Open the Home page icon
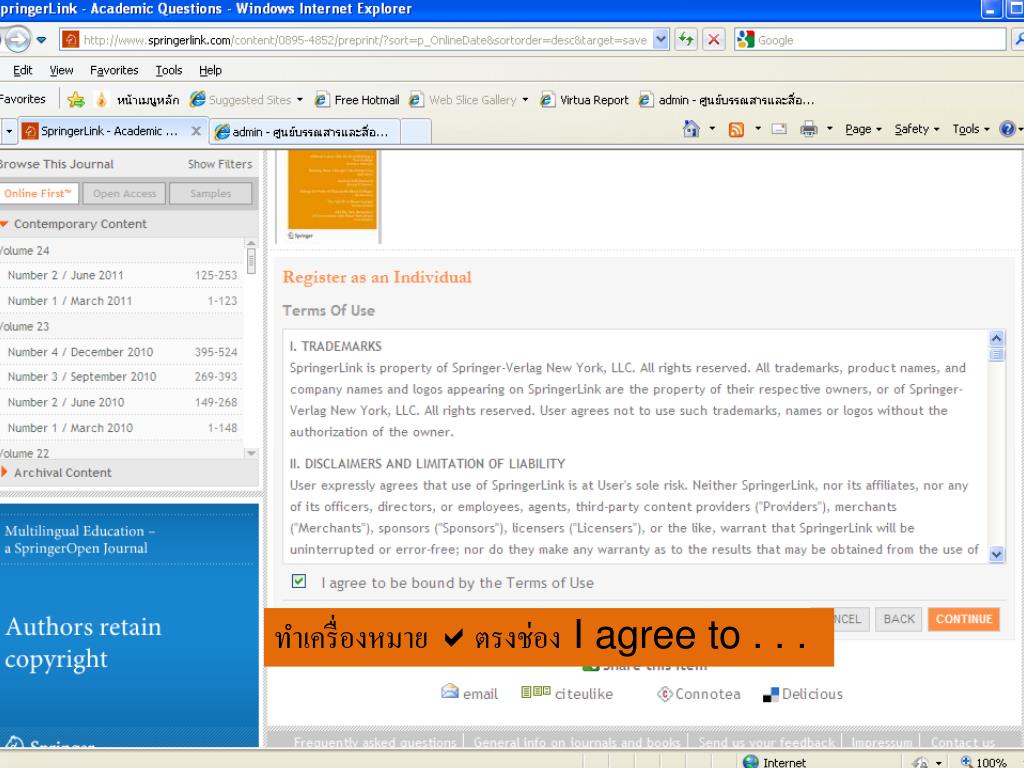The image size is (1024, 768). click(x=691, y=129)
